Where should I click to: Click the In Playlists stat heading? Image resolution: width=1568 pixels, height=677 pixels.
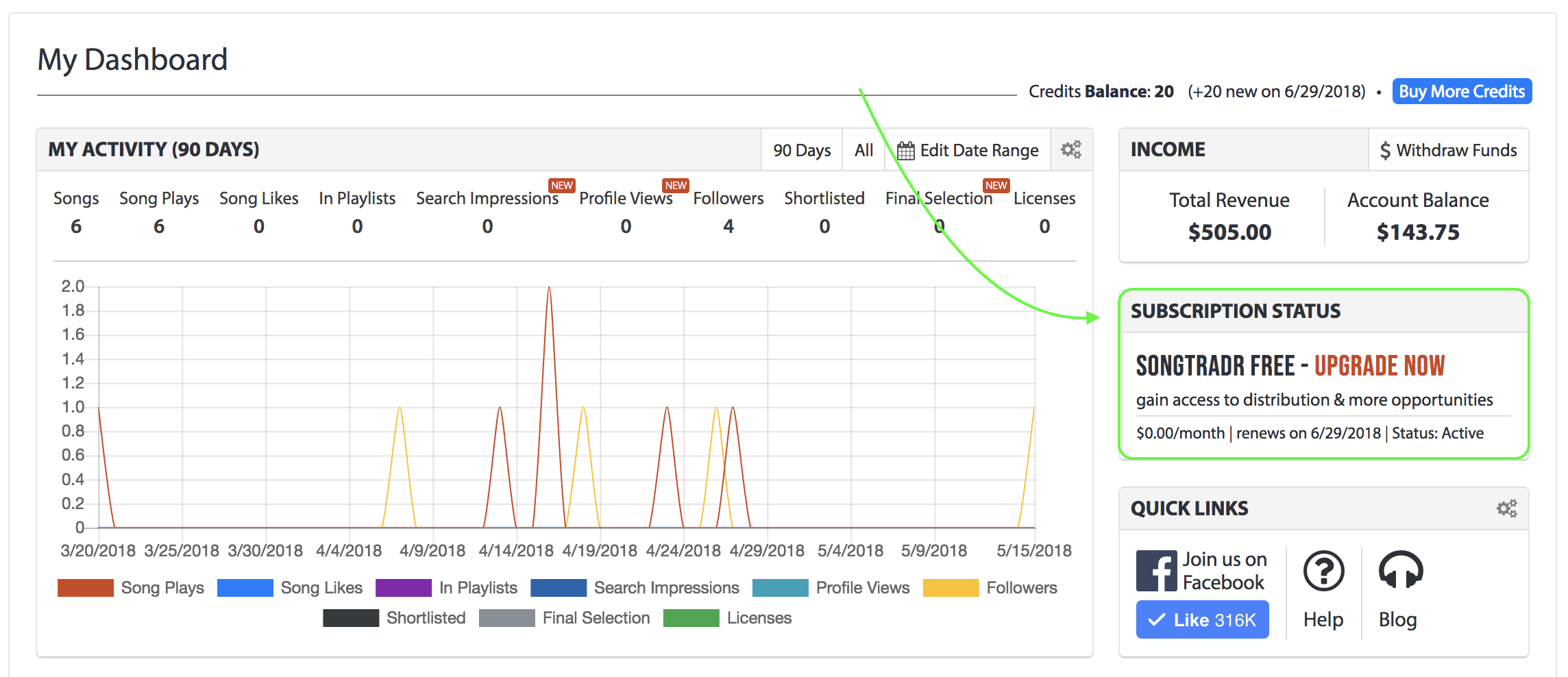point(357,198)
